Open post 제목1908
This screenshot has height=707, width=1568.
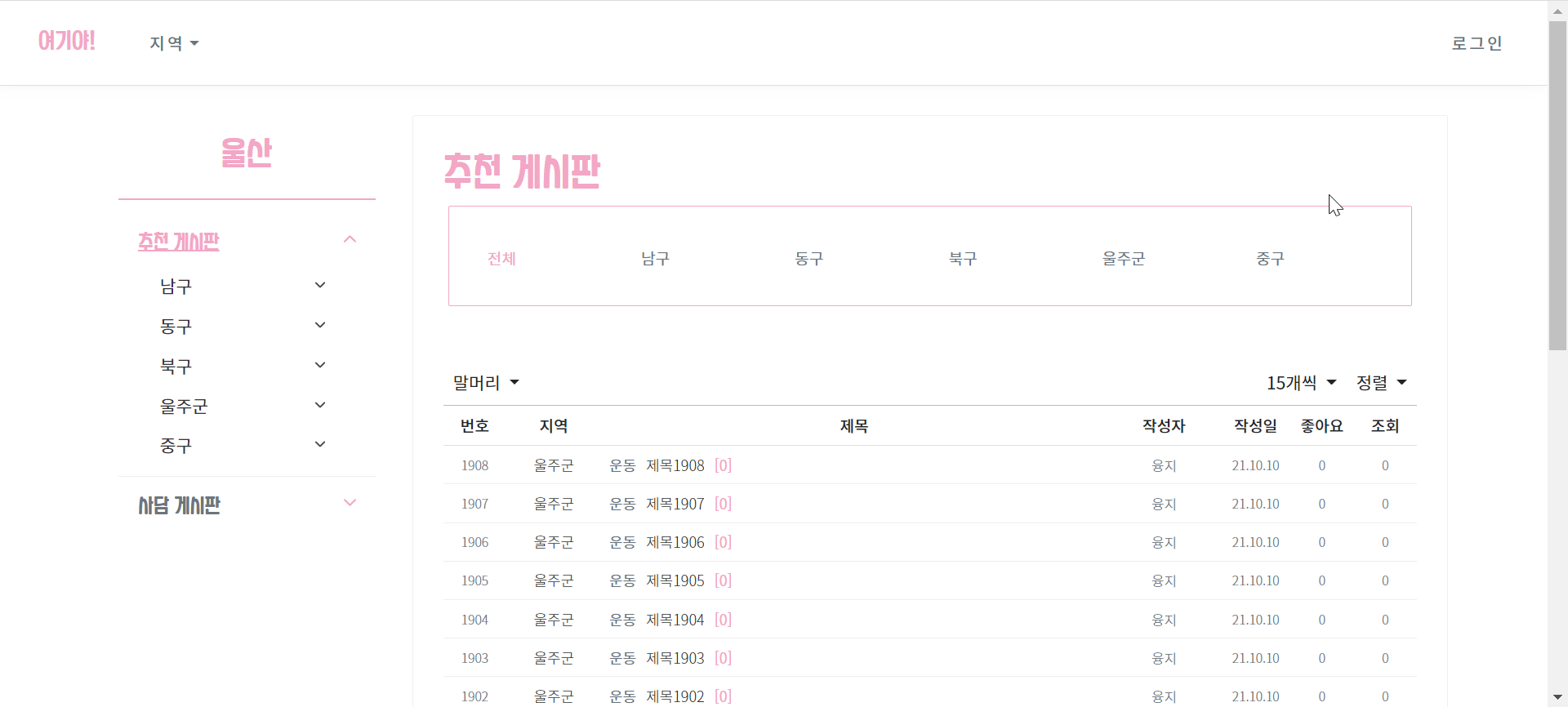click(x=675, y=465)
